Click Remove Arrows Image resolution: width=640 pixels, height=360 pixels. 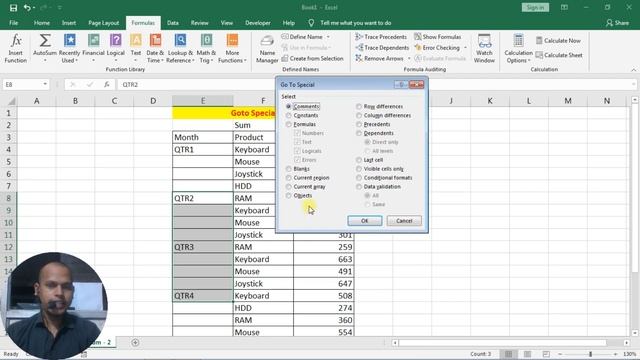click(x=379, y=58)
